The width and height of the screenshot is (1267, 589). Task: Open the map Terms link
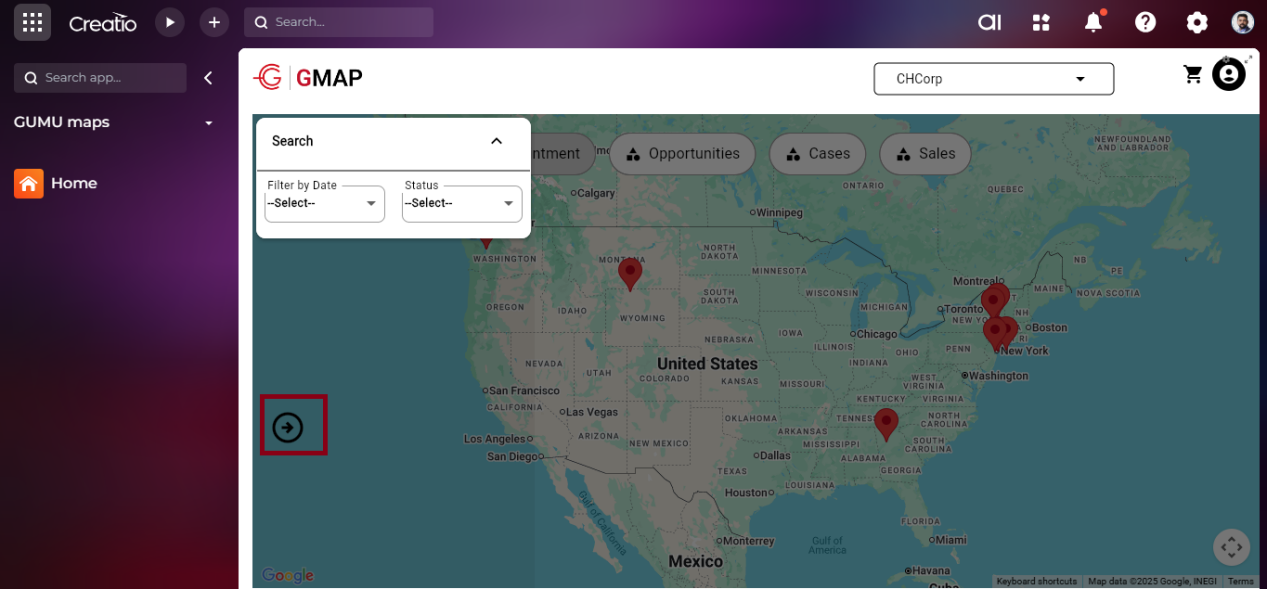click(1241, 582)
